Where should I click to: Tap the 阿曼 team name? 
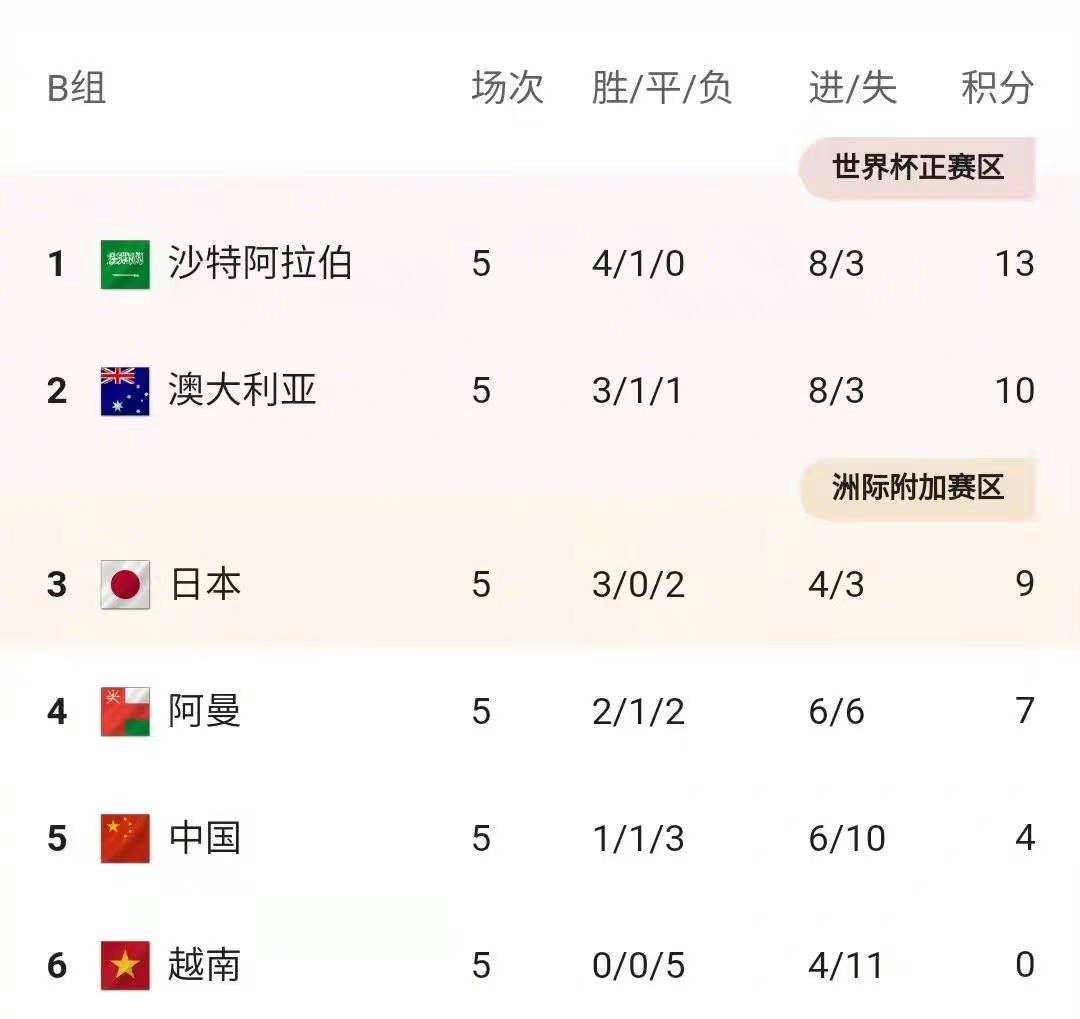[205, 711]
